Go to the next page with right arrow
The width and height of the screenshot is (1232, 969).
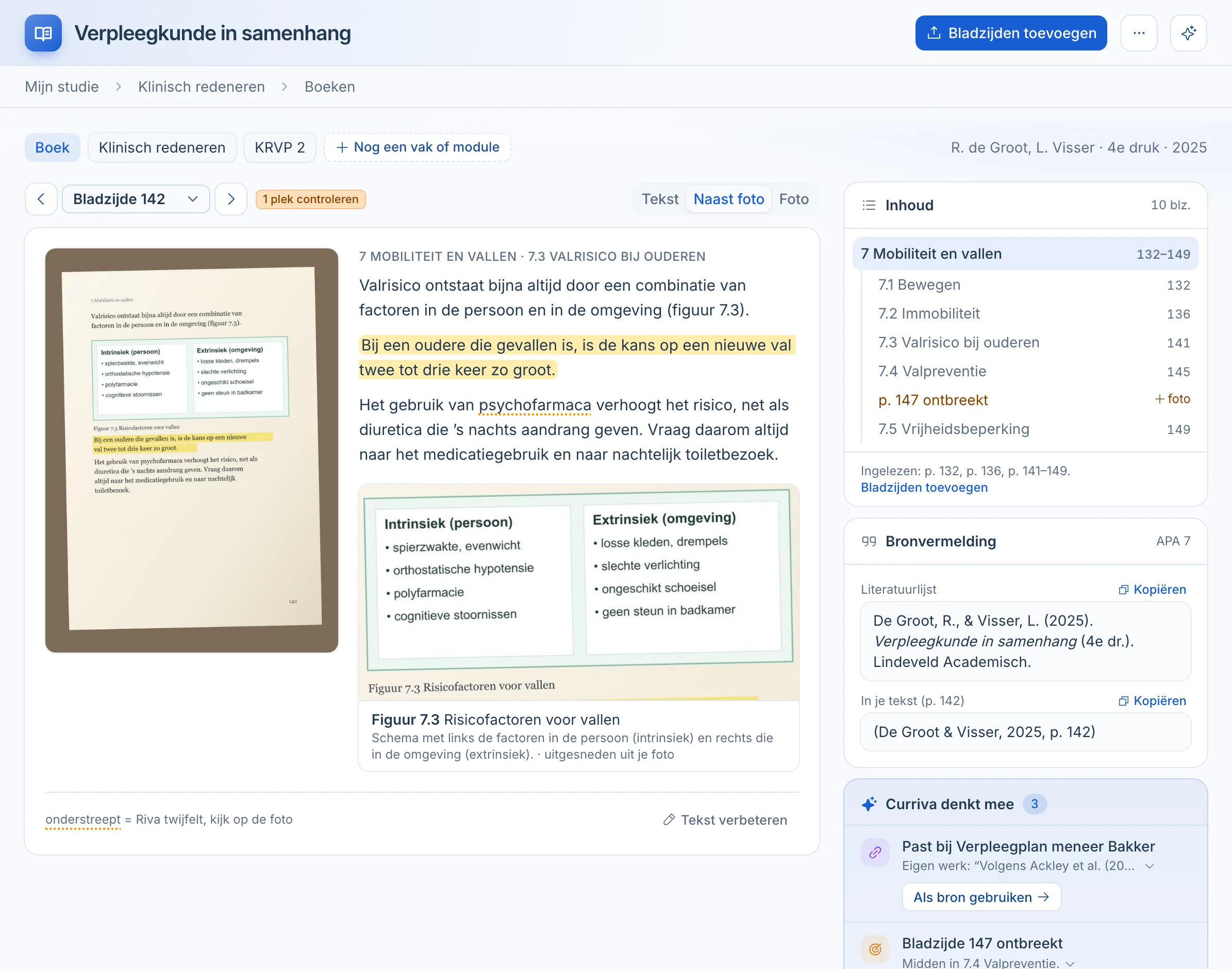pyautogui.click(x=230, y=199)
